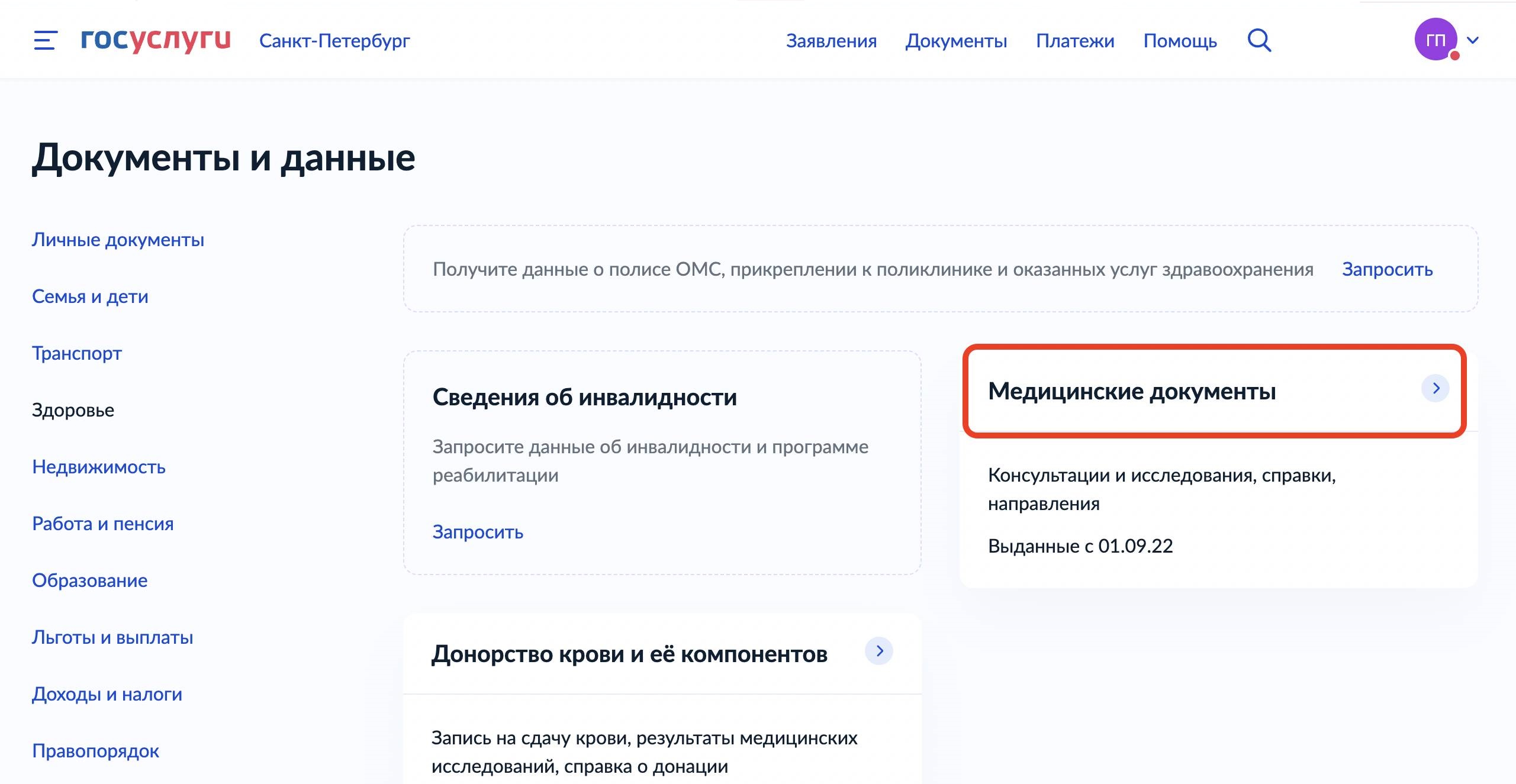Open Документы in top navigation
This screenshot has height=784, width=1516.
click(956, 41)
